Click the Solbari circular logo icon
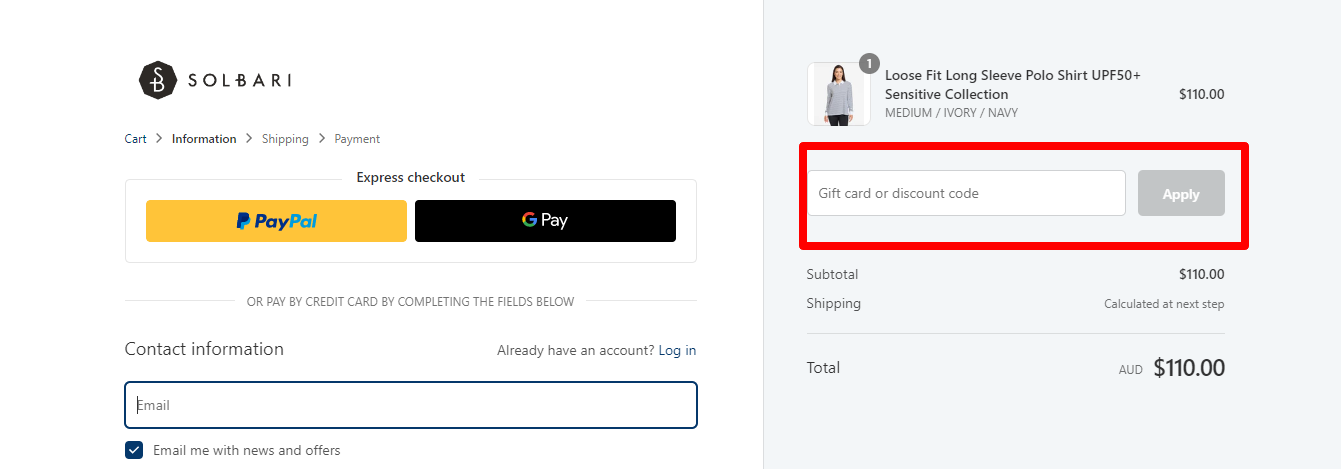 [158, 80]
